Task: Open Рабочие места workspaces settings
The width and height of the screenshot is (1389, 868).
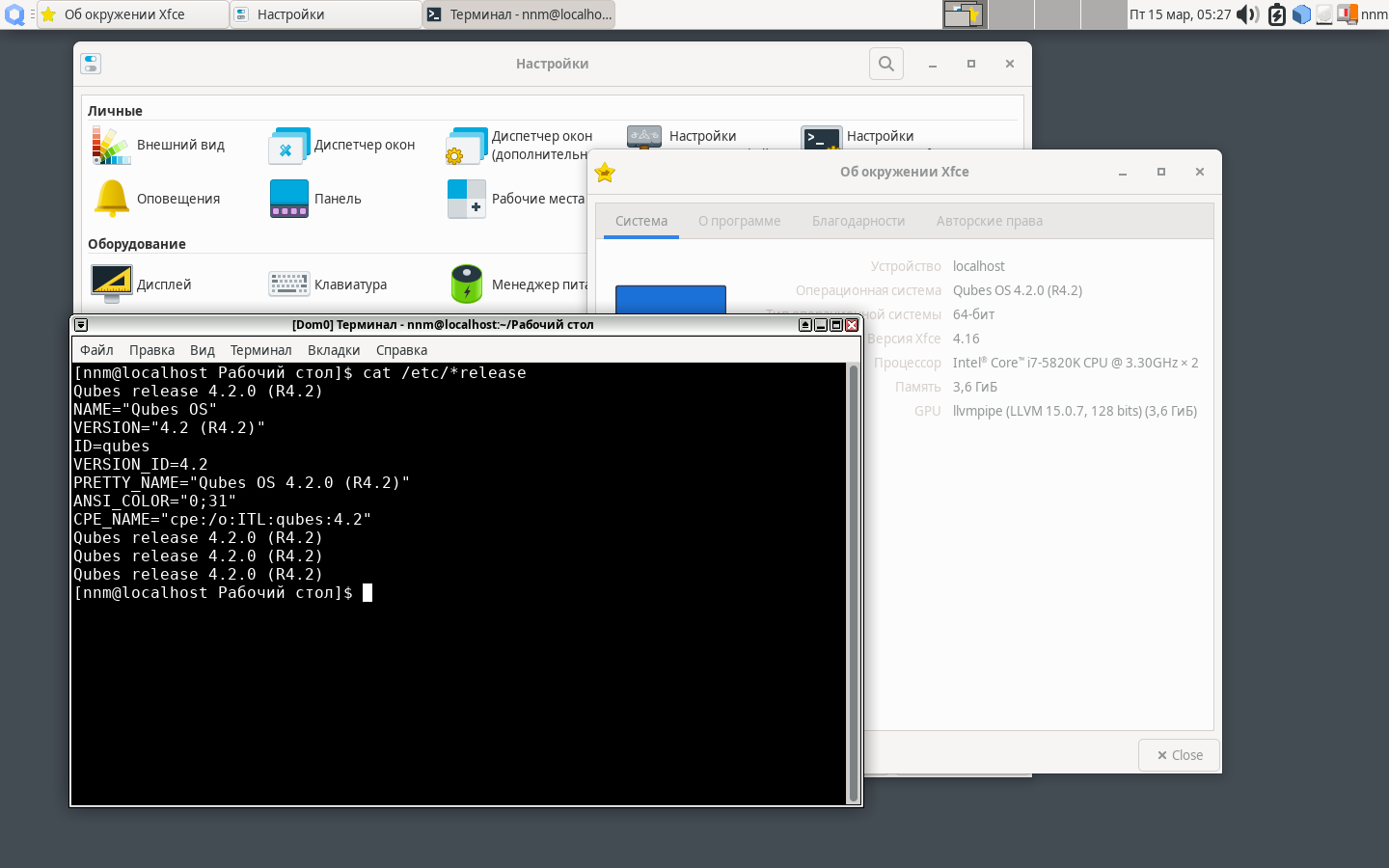Action: point(516,199)
